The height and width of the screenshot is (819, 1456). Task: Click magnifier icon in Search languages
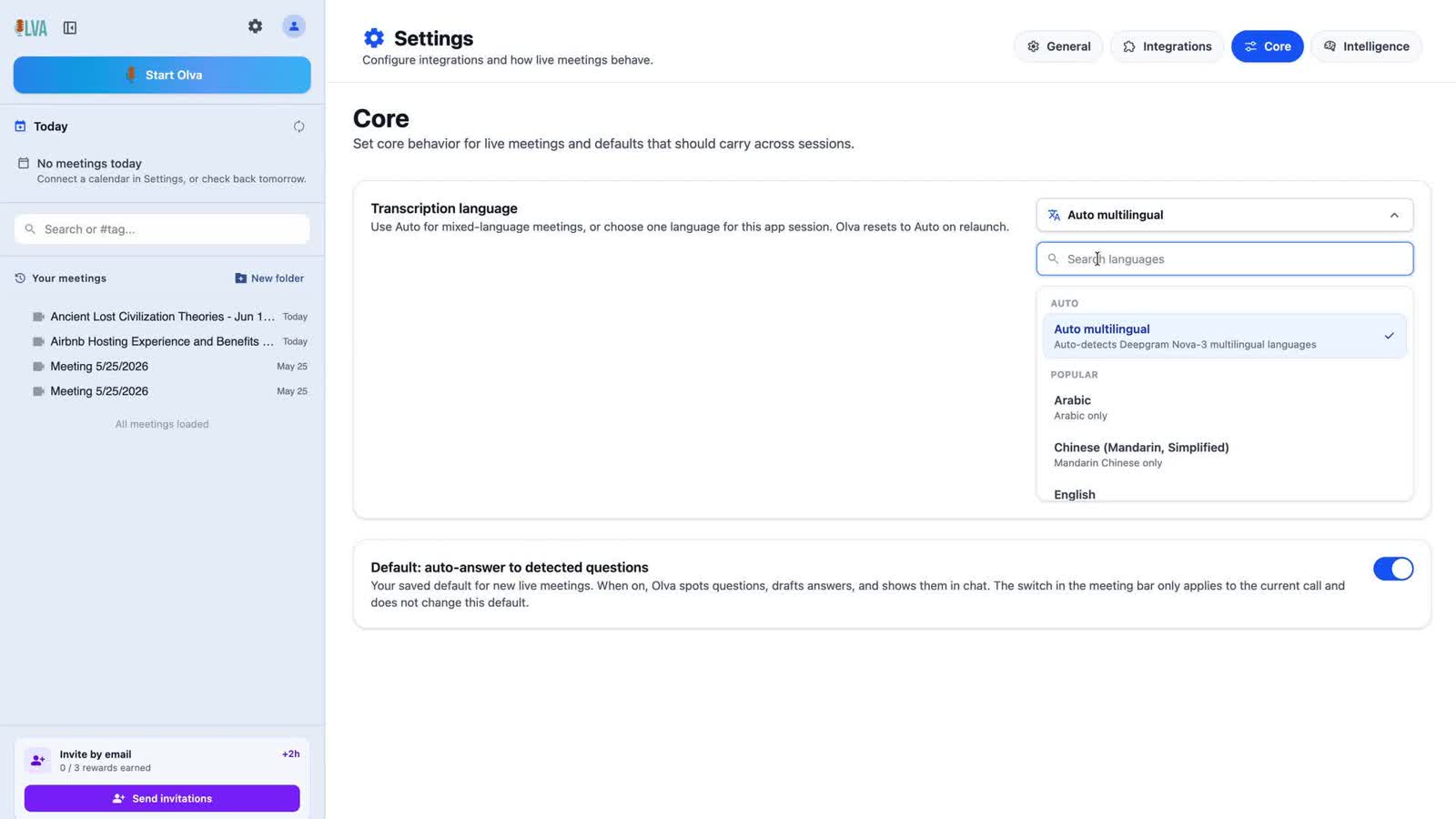pos(1053,259)
